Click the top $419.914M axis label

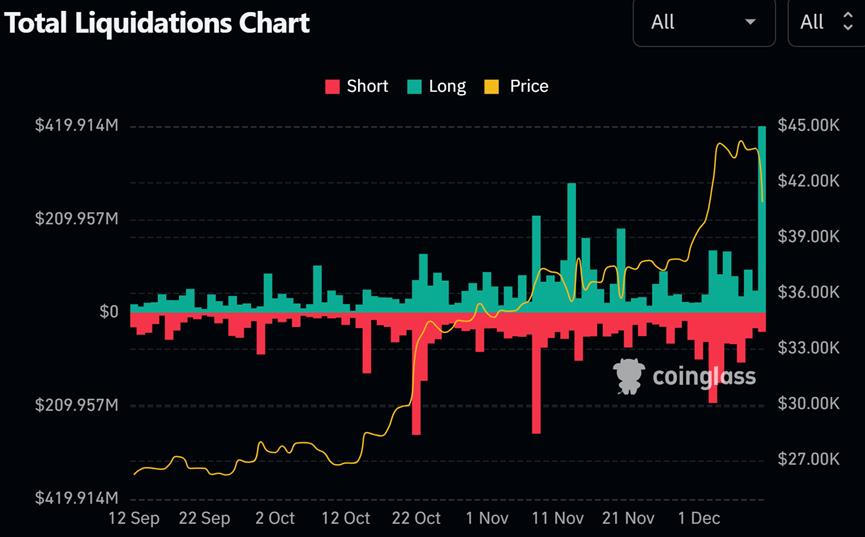tap(77, 125)
